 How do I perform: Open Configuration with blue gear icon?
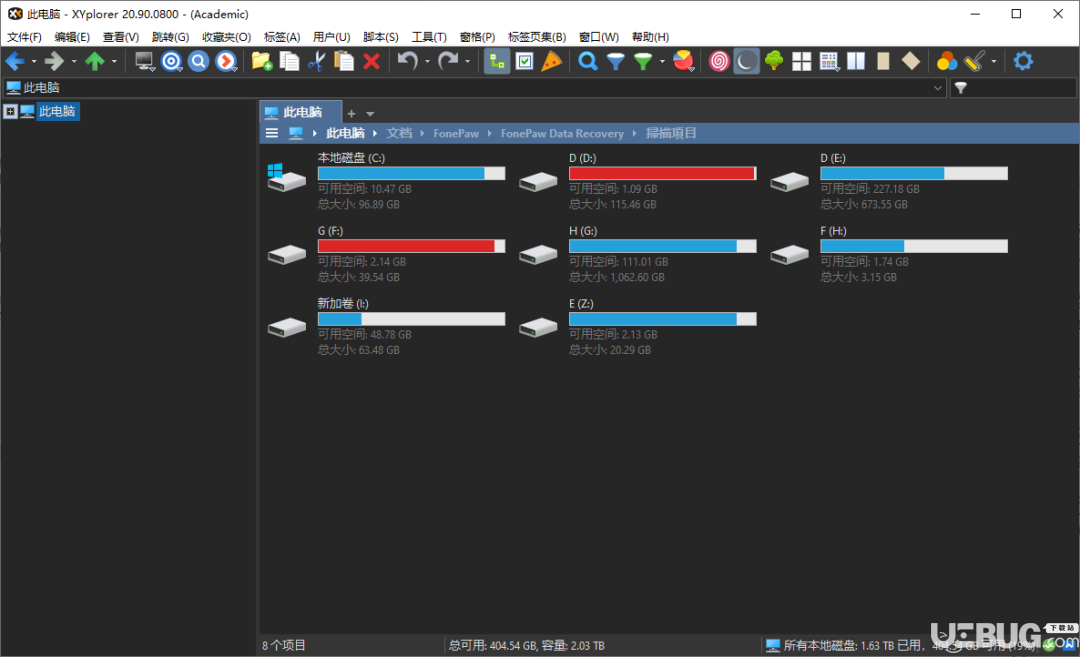(x=1024, y=61)
